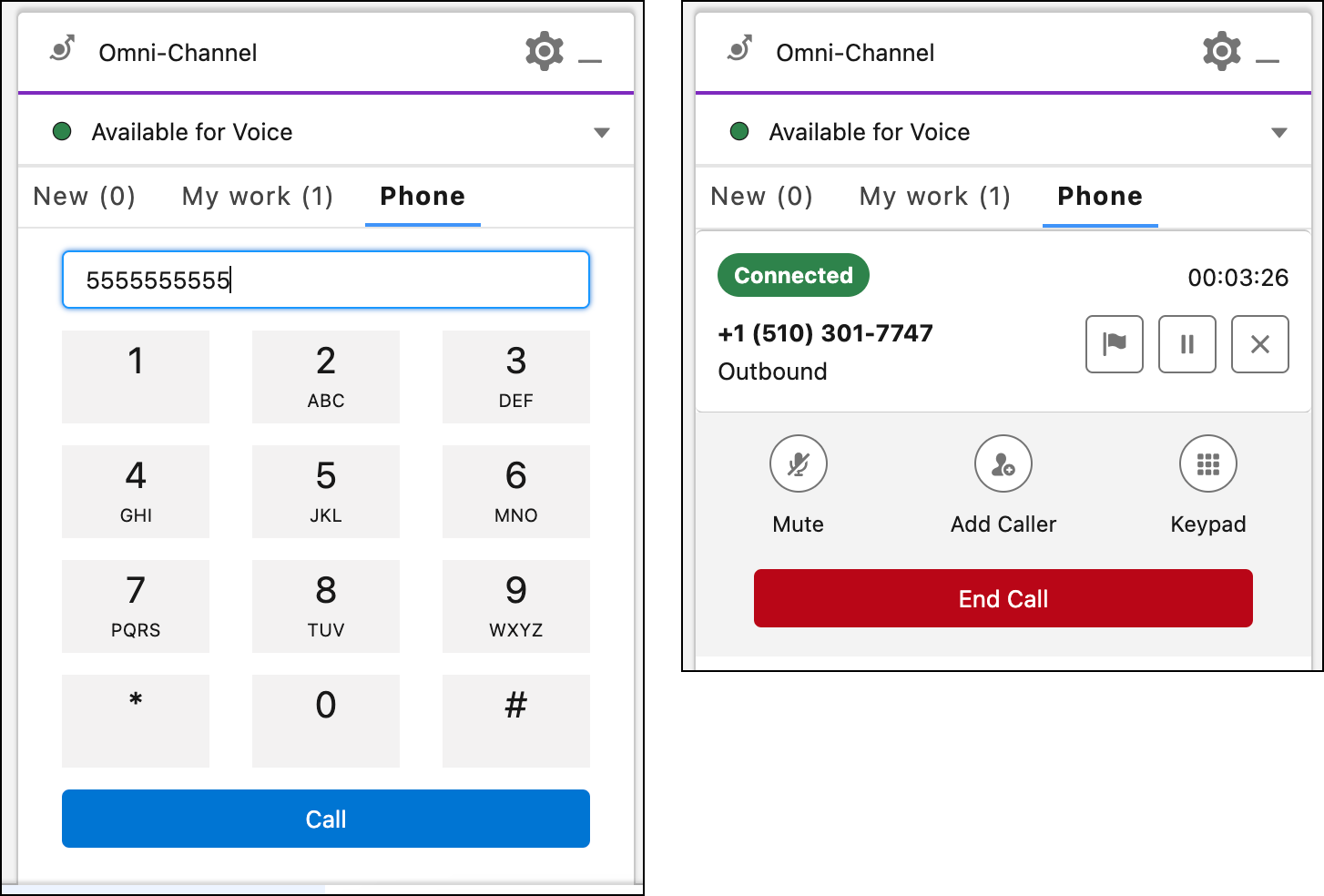This screenshot has width=1324, height=896.
Task: Click the Add Caller icon
Action: coord(1003,464)
